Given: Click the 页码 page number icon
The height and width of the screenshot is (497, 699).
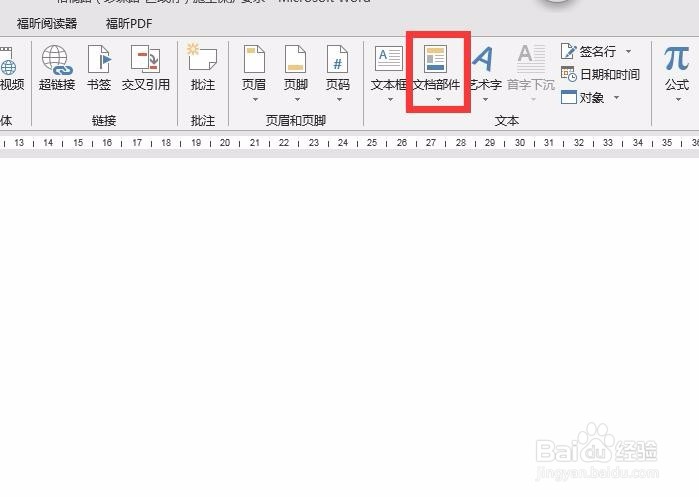Looking at the screenshot, I should coord(337,59).
